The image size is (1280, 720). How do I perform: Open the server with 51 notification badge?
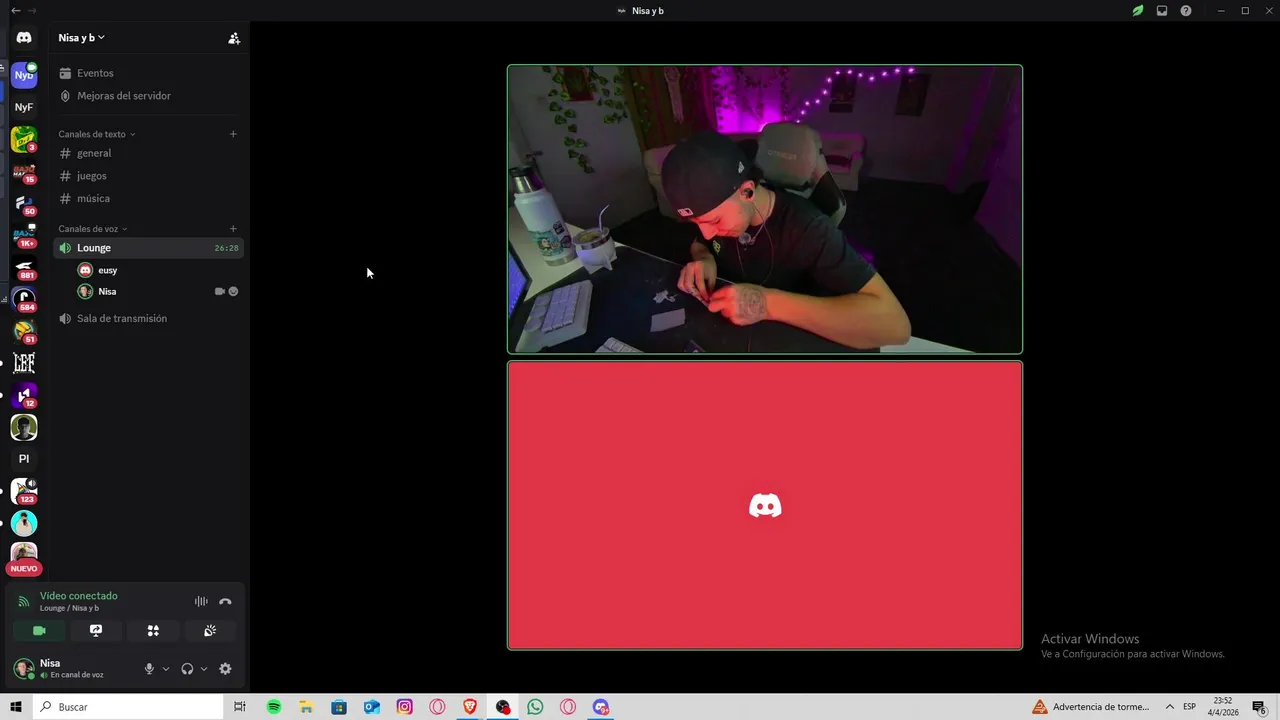pos(24,331)
